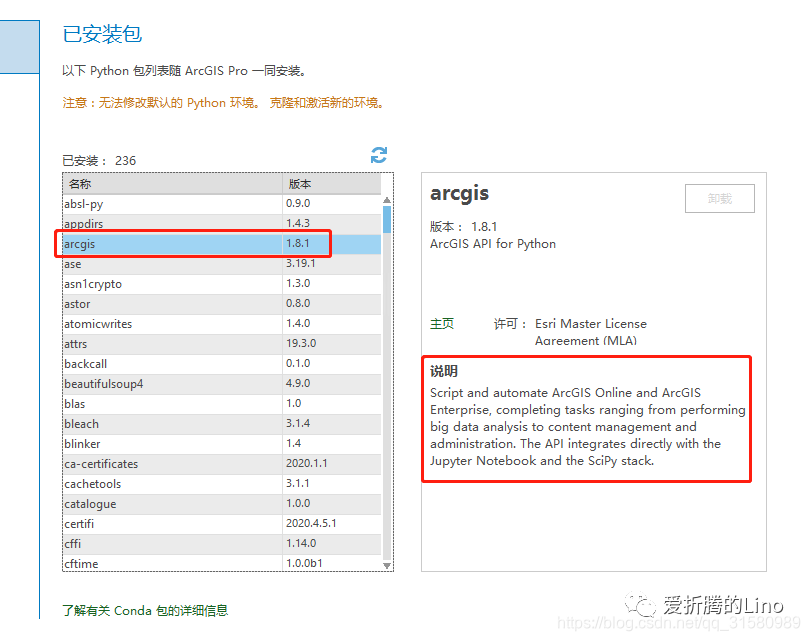
Task: Select the beautifulsoup4 package row
Action: pyautogui.click(x=222, y=384)
